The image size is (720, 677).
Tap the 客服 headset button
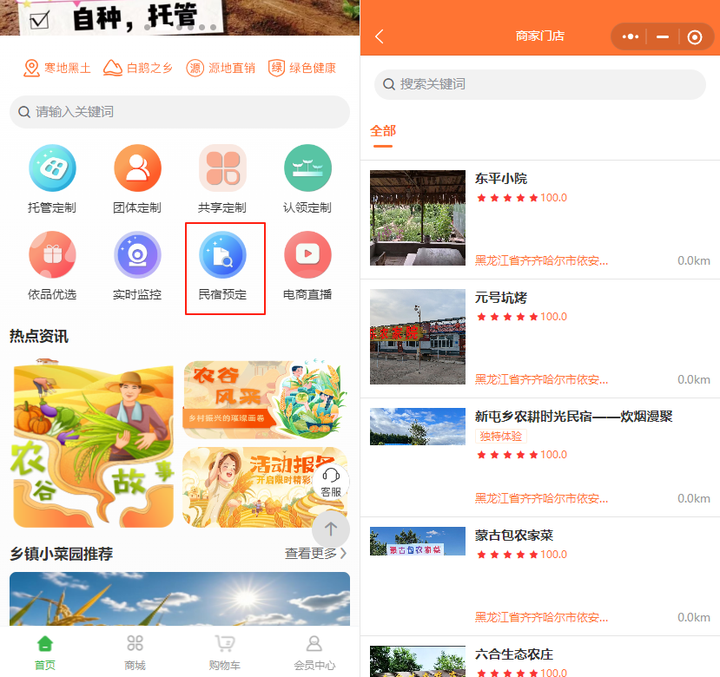pyautogui.click(x=331, y=481)
